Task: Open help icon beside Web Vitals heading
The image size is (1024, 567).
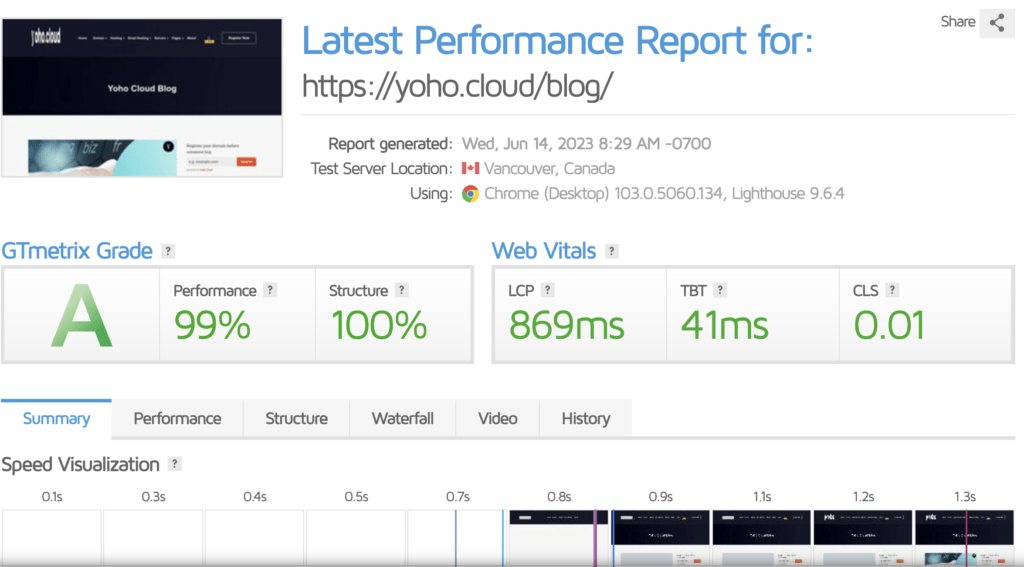Action: tap(612, 251)
